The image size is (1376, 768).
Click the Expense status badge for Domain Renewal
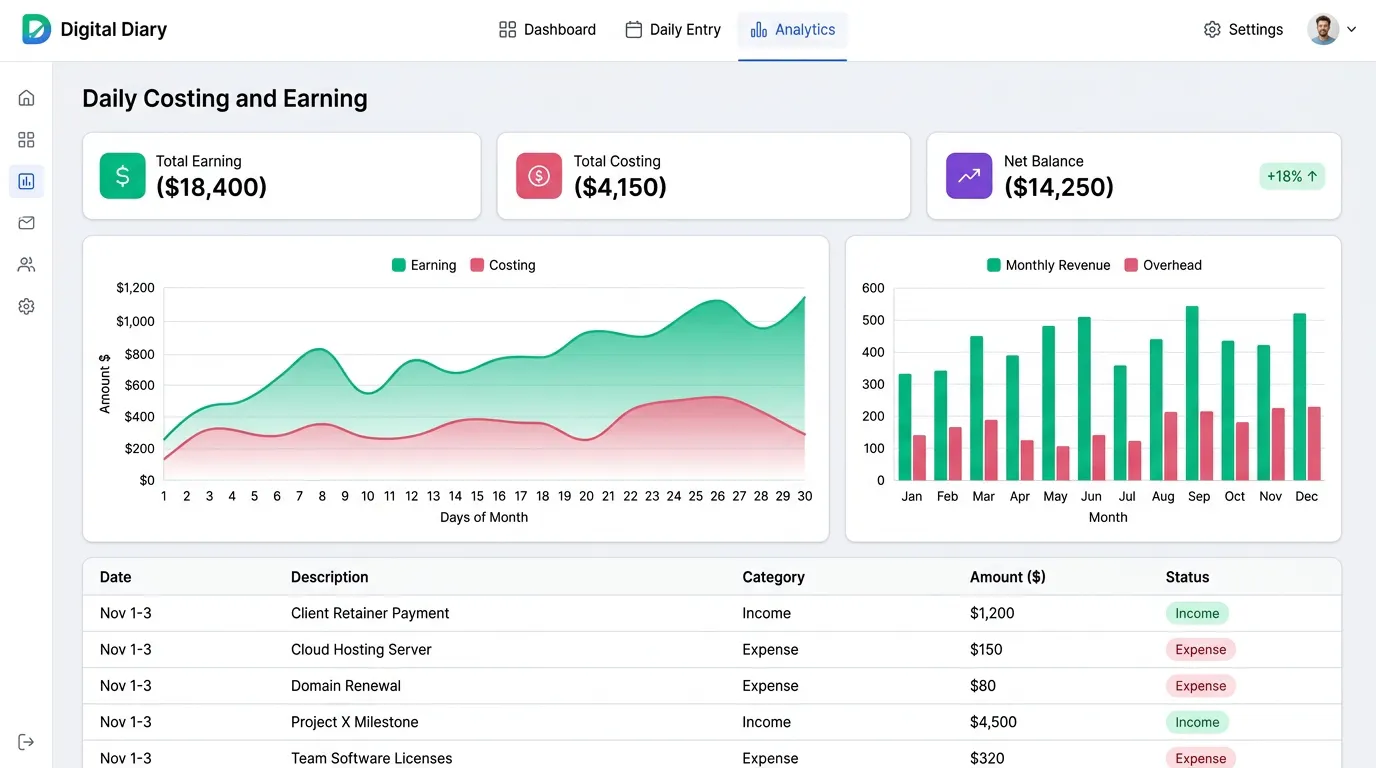1200,686
